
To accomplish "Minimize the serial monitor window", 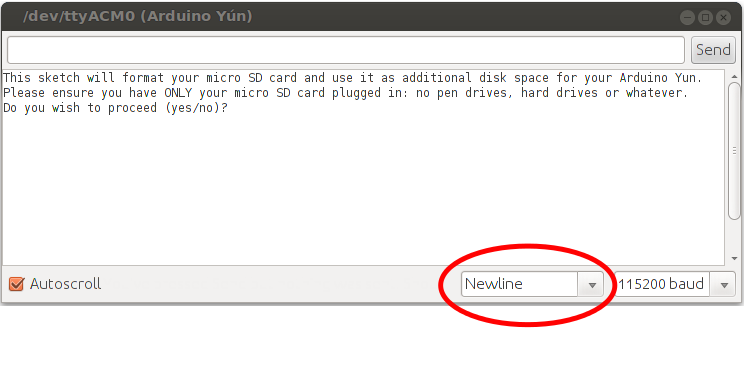I will [688, 18].
